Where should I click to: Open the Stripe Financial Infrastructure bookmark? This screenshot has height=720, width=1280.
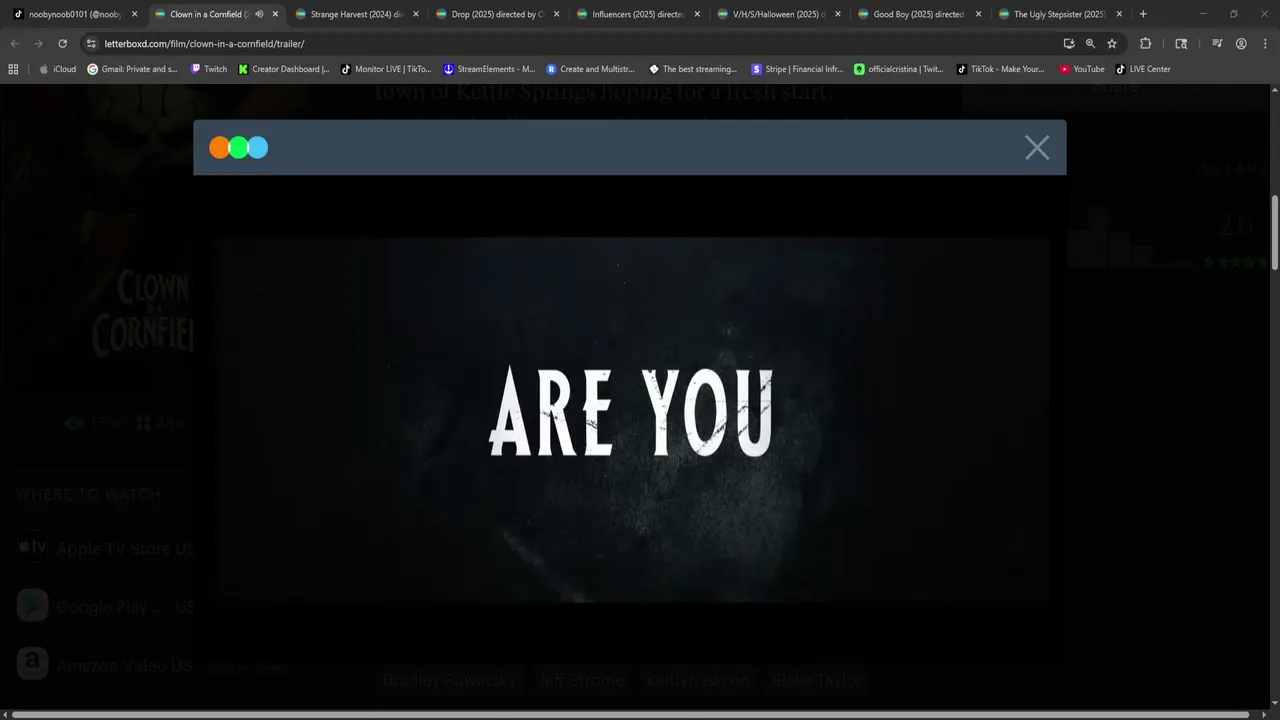coord(797,69)
